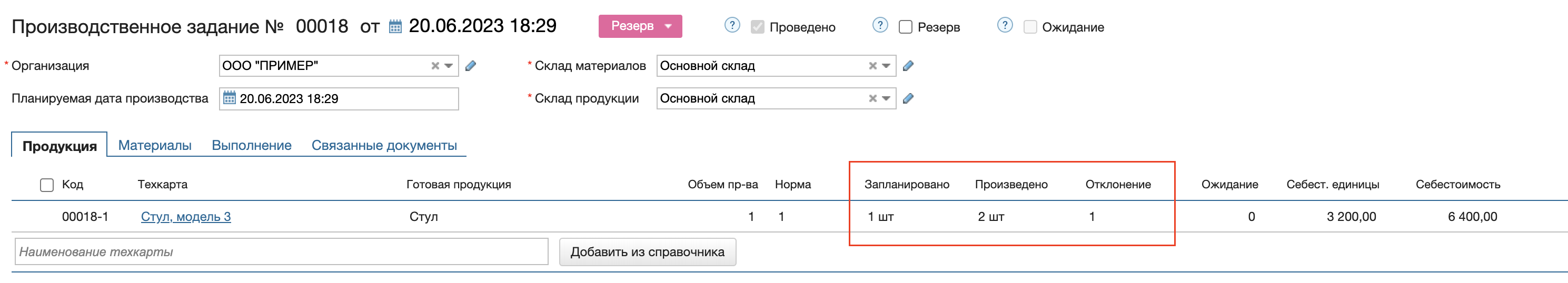Expand the Склад продукции dropdown arrow
Screen dimensions: 1568x283
(887, 98)
